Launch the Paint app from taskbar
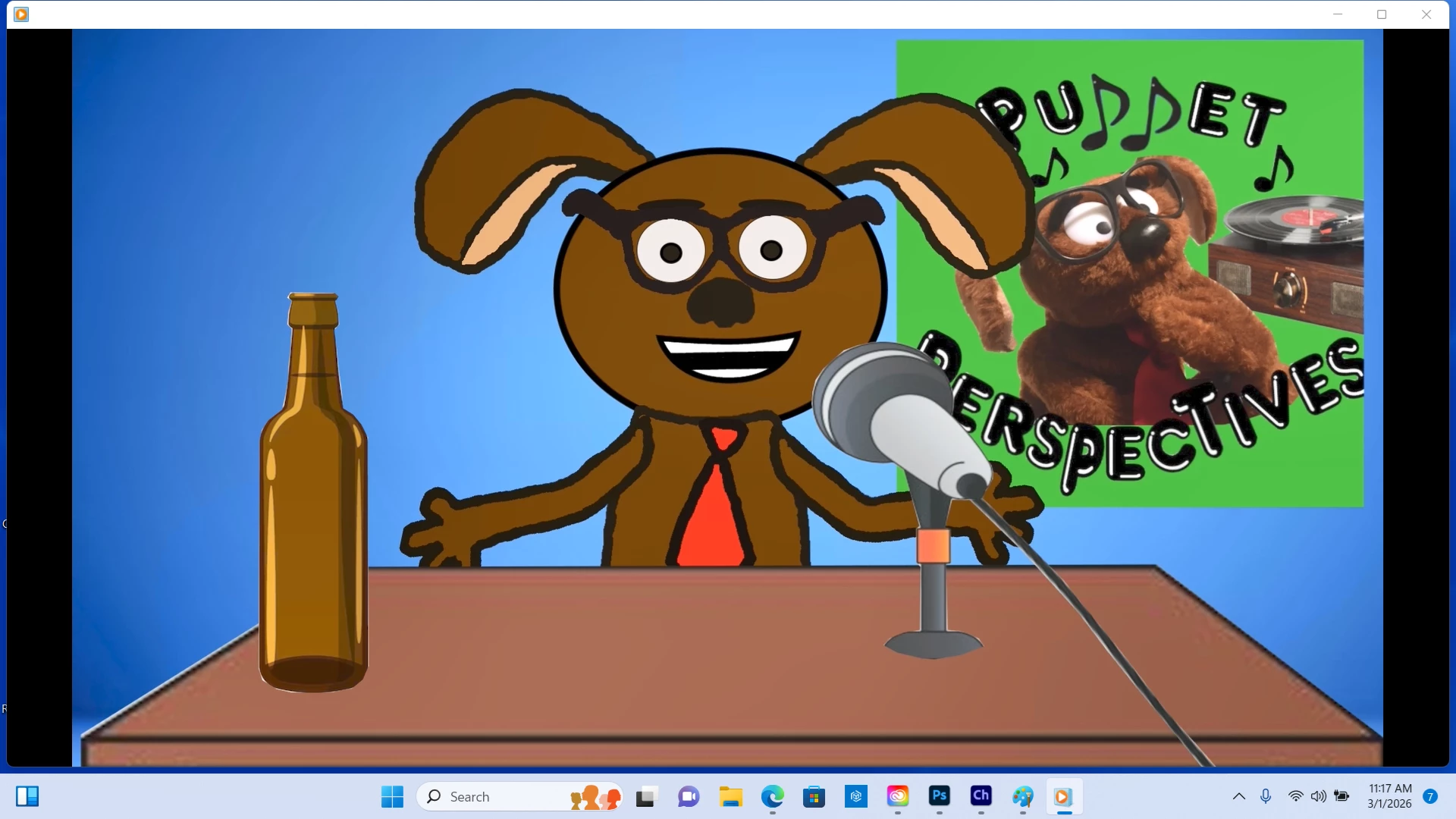 (x=1022, y=796)
